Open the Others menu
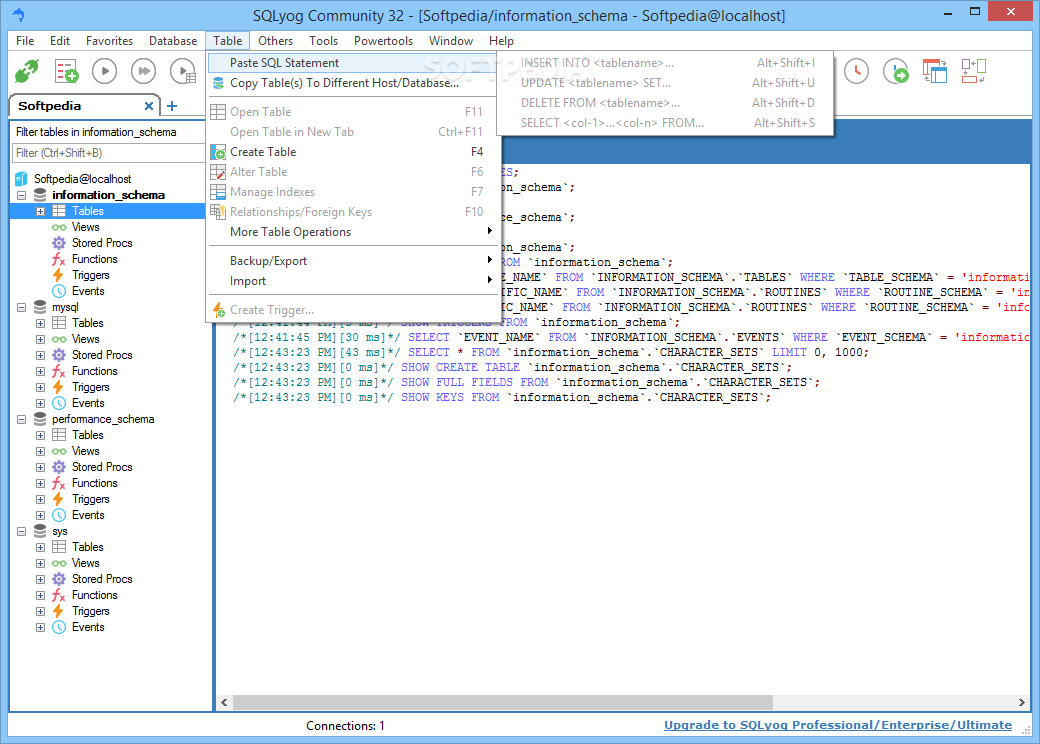The image size is (1040, 744). pos(275,40)
